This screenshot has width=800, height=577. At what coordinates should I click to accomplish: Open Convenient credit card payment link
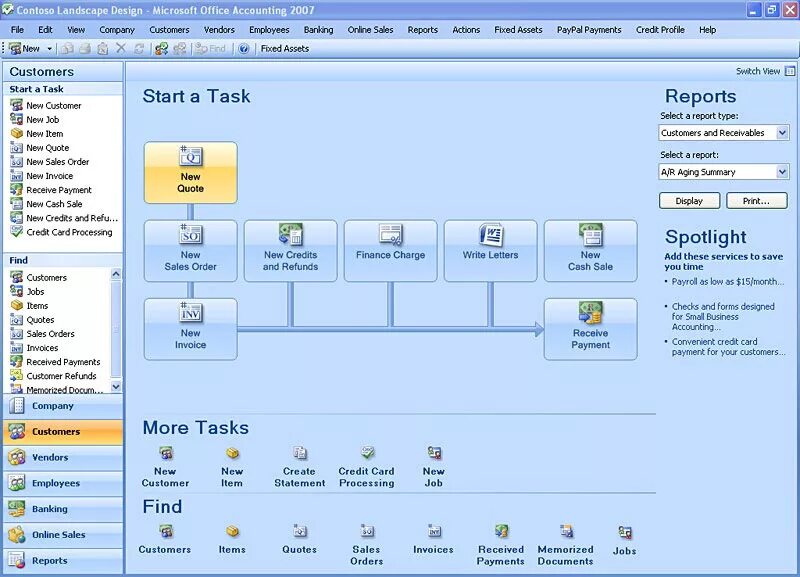[x=728, y=346]
